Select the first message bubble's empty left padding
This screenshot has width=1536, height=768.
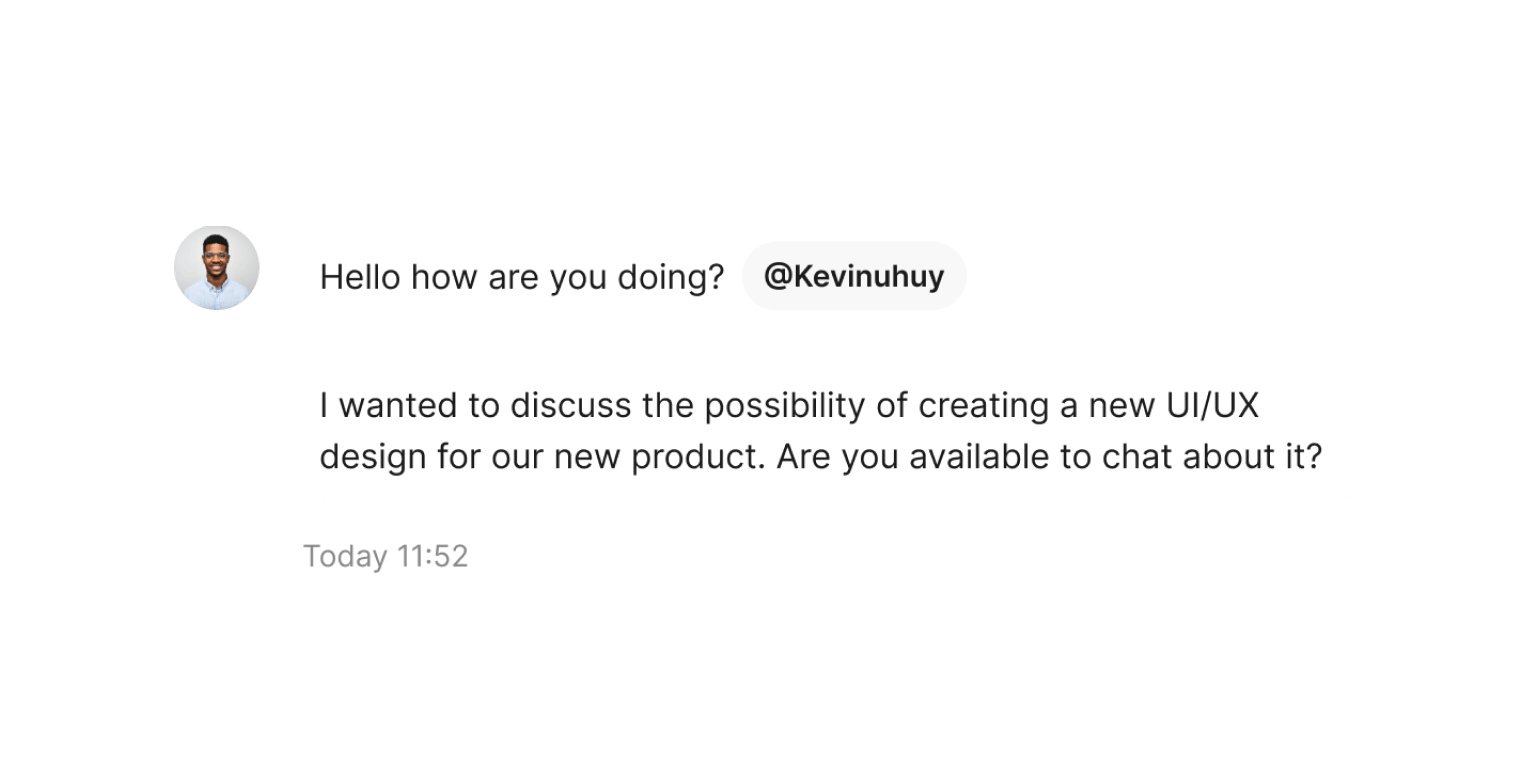tap(310, 277)
